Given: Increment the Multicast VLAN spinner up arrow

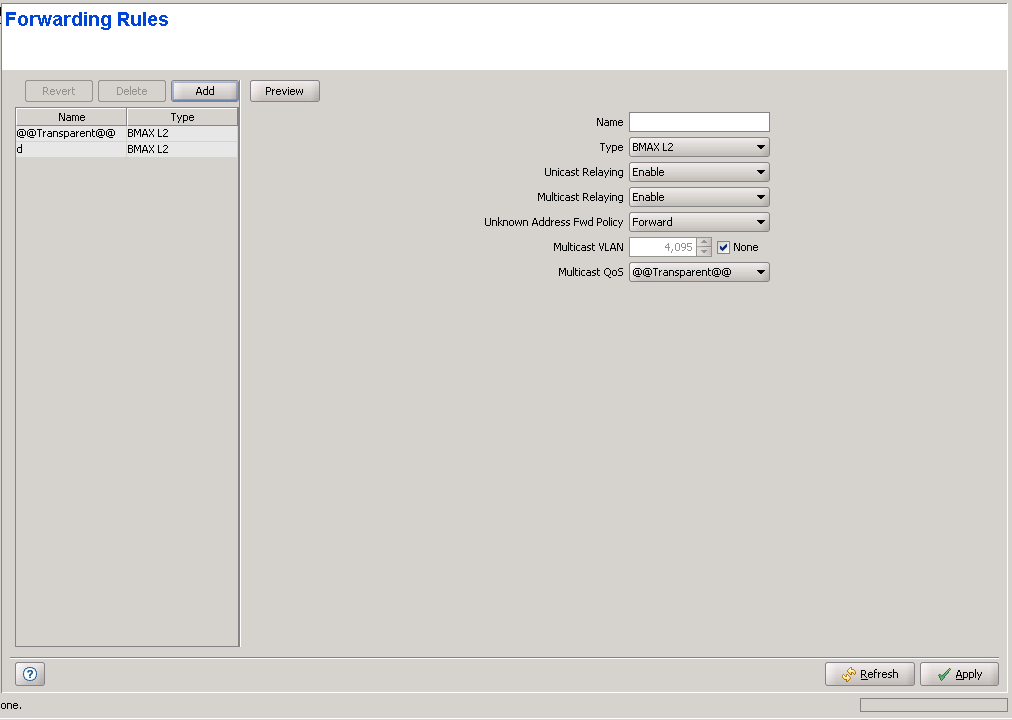Looking at the screenshot, I should click(705, 242).
